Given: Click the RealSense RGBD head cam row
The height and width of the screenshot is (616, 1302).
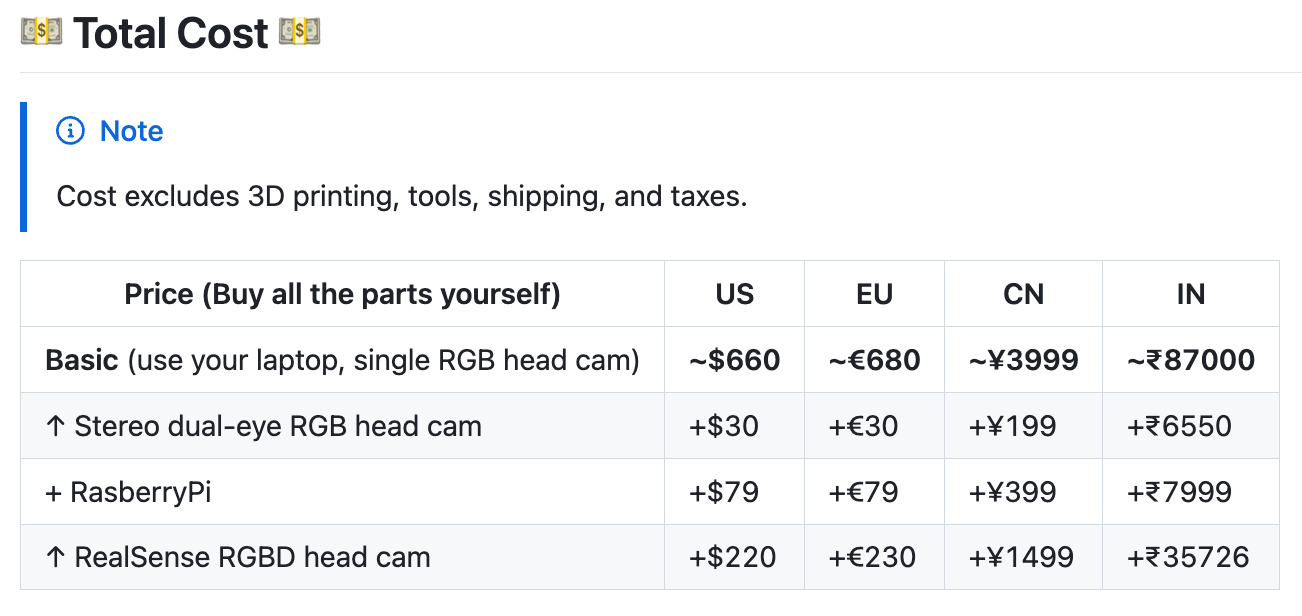Looking at the screenshot, I should pyautogui.click(x=238, y=557).
